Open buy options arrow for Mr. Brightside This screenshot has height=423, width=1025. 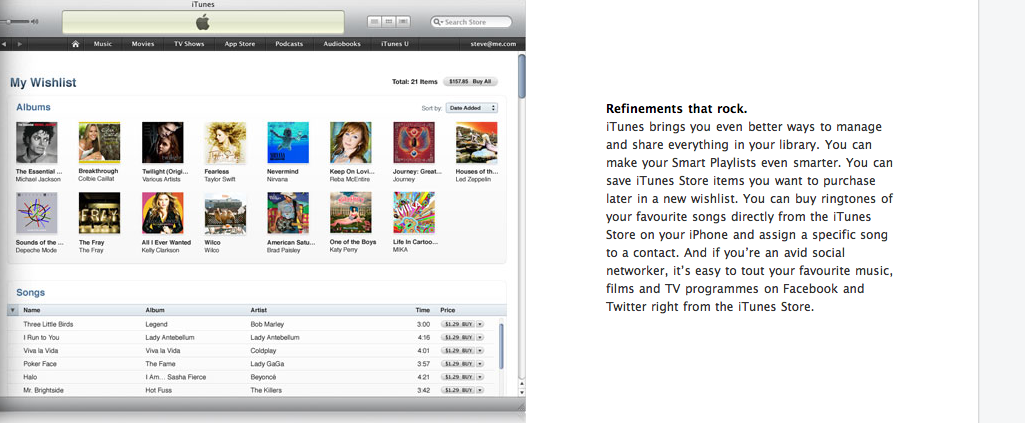[480, 390]
